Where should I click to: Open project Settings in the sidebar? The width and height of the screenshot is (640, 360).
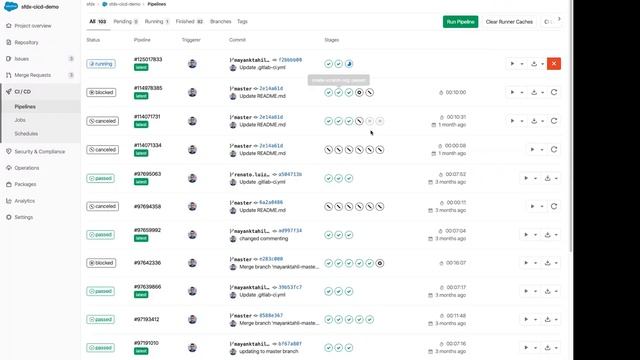[x=23, y=217]
